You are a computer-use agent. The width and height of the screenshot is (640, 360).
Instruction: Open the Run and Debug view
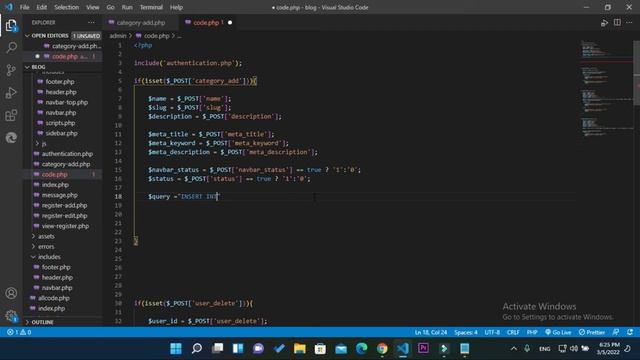[11, 93]
